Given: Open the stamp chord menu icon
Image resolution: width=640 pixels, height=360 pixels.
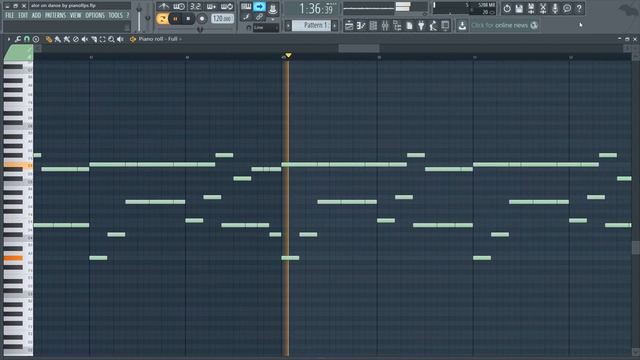Looking at the screenshot, I should (36, 39).
